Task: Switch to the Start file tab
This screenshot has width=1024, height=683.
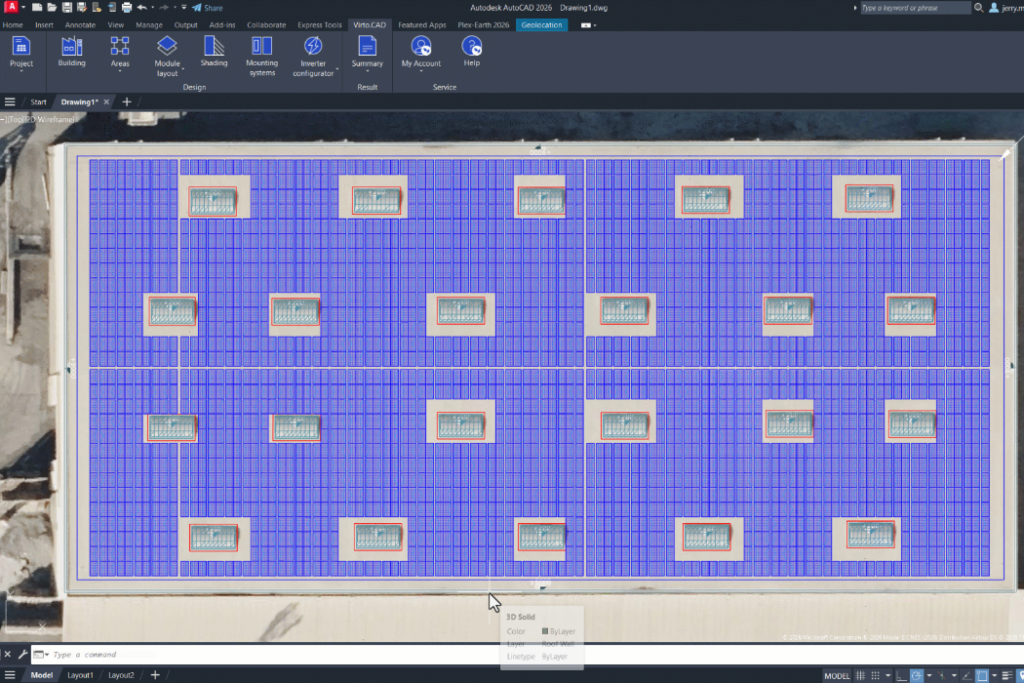Action: 39,102
